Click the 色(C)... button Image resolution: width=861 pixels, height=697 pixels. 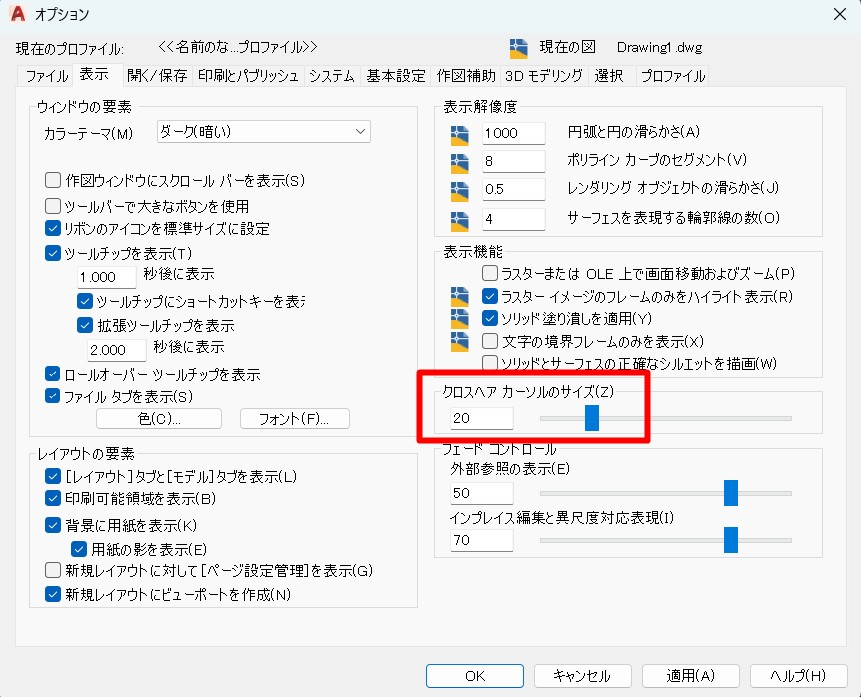(158, 419)
